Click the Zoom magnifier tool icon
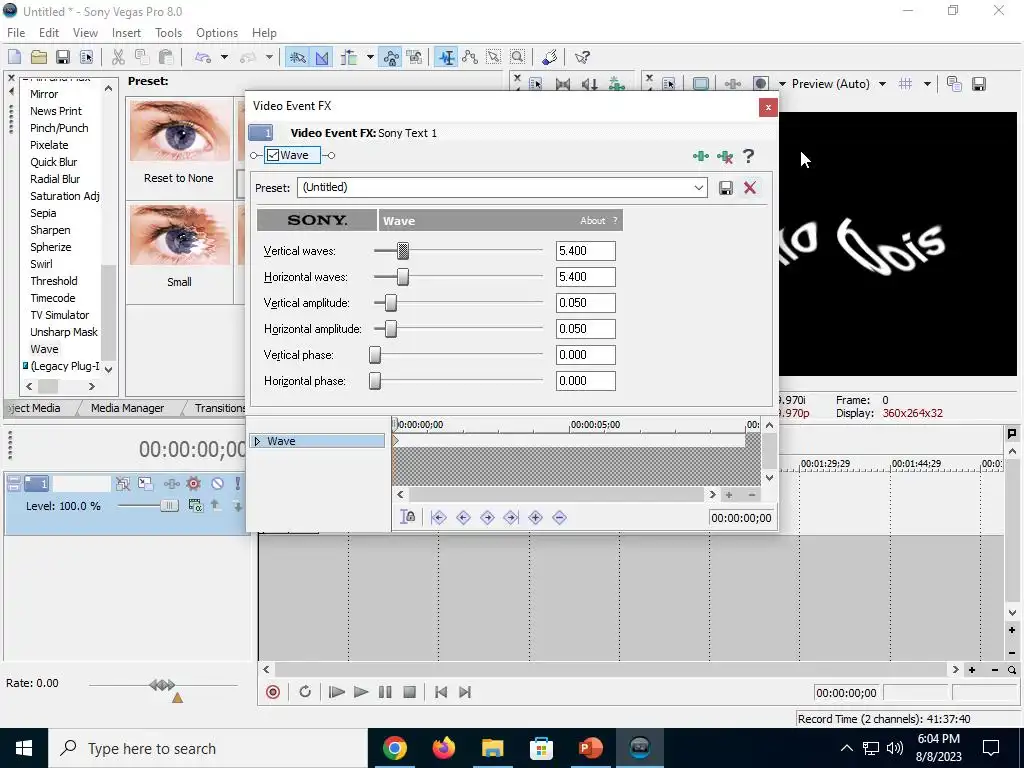1024x768 pixels. pos(517,57)
